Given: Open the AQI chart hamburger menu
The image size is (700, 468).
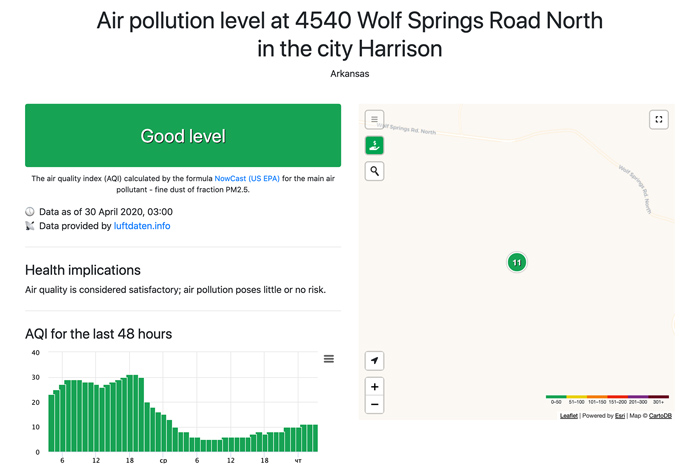Looking at the screenshot, I should [329, 359].
